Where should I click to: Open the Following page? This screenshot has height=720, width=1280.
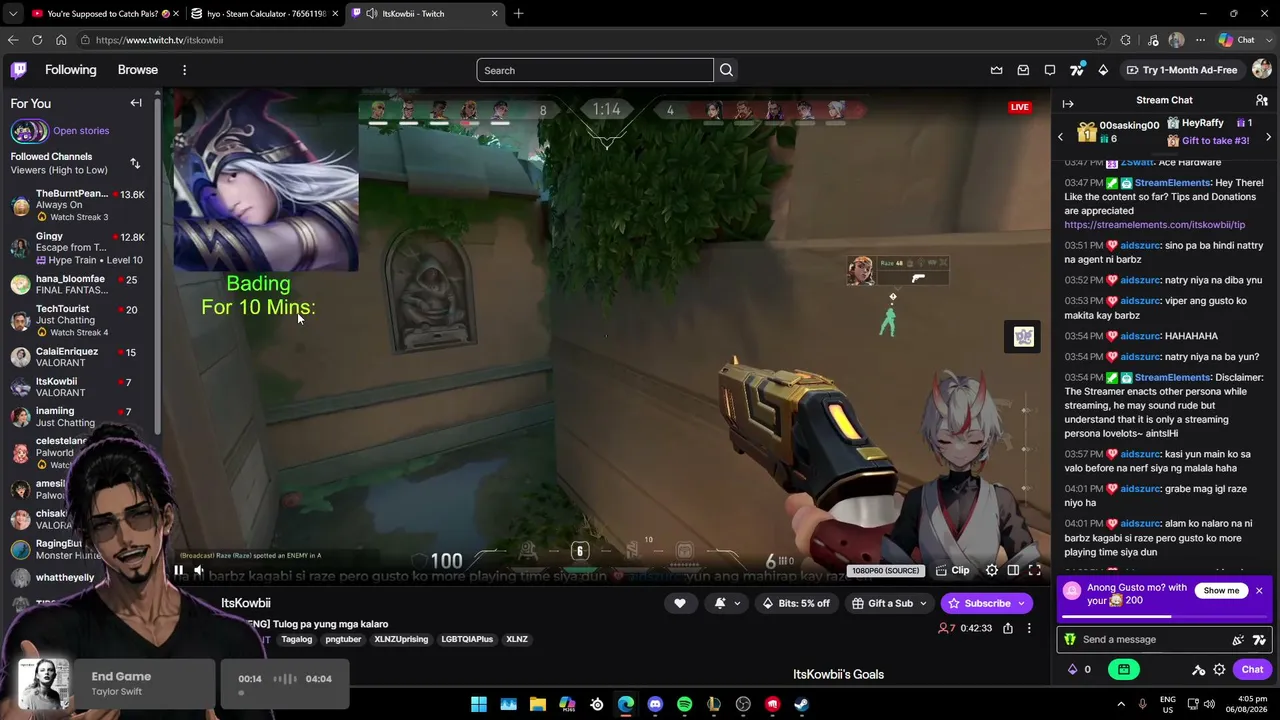[x=71, y=70]
